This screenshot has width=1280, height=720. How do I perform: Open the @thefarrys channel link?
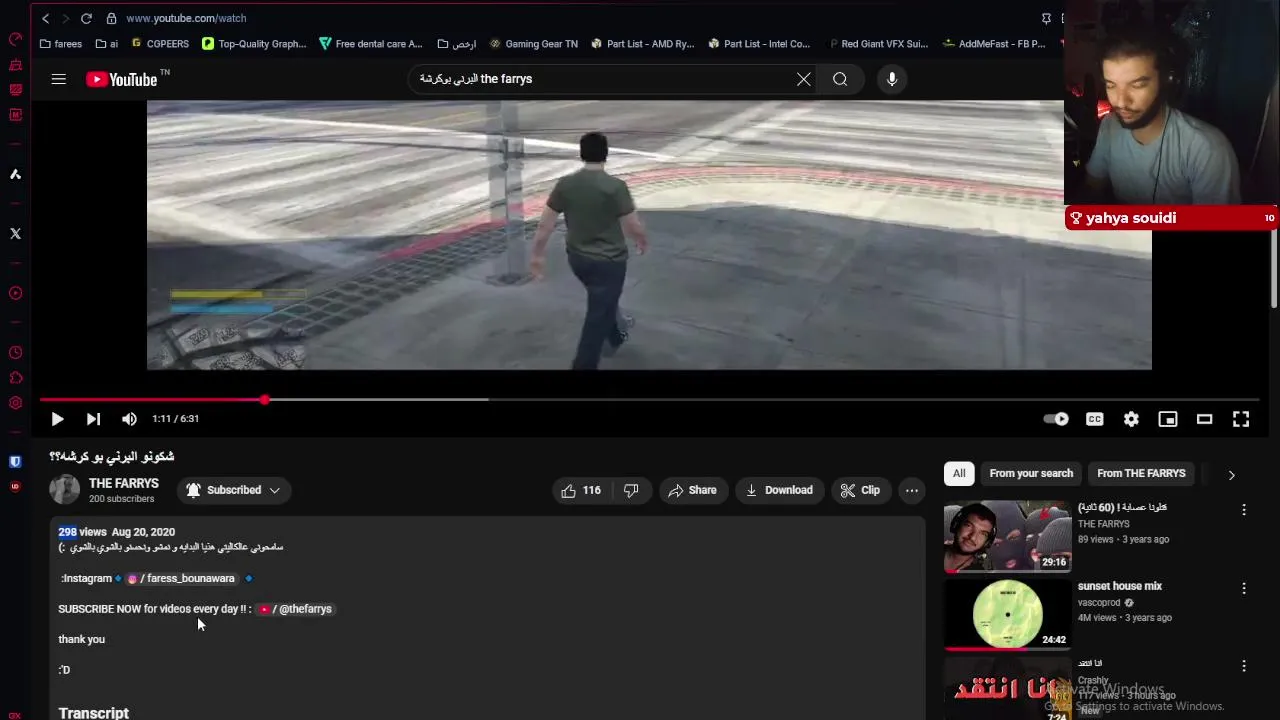click(x=295, y=609)
